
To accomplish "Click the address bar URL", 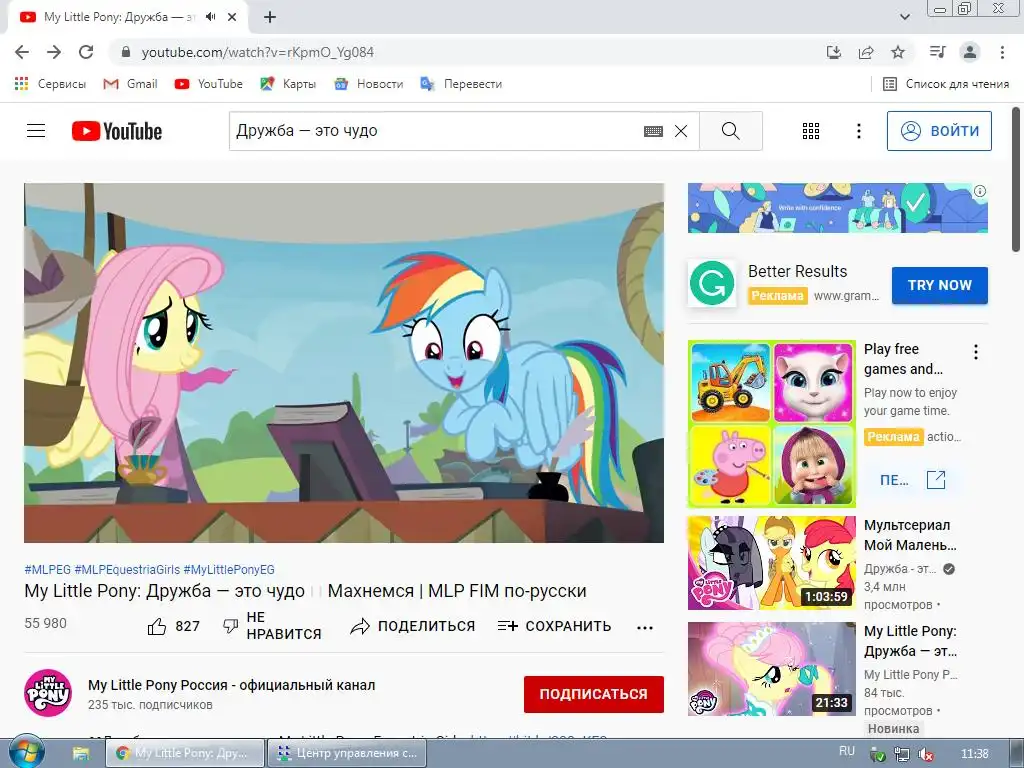I will [258, 52].
